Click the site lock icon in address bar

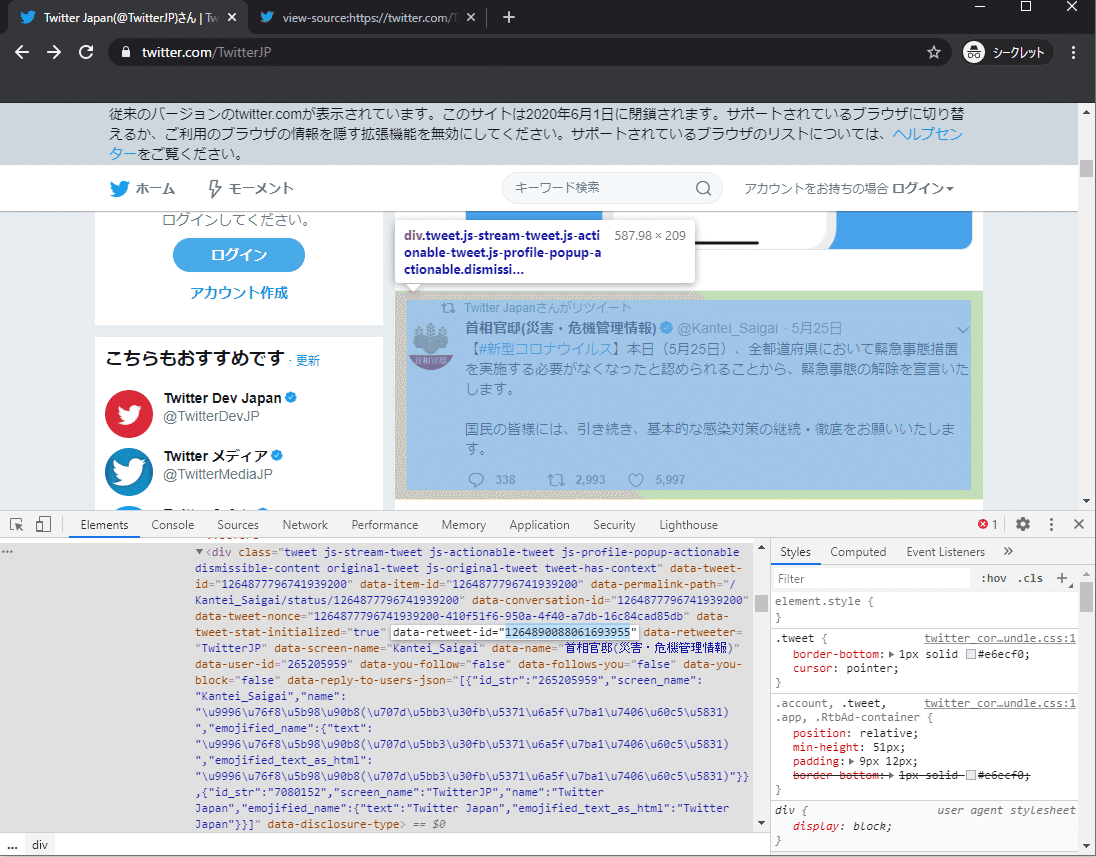click(126, 52)
